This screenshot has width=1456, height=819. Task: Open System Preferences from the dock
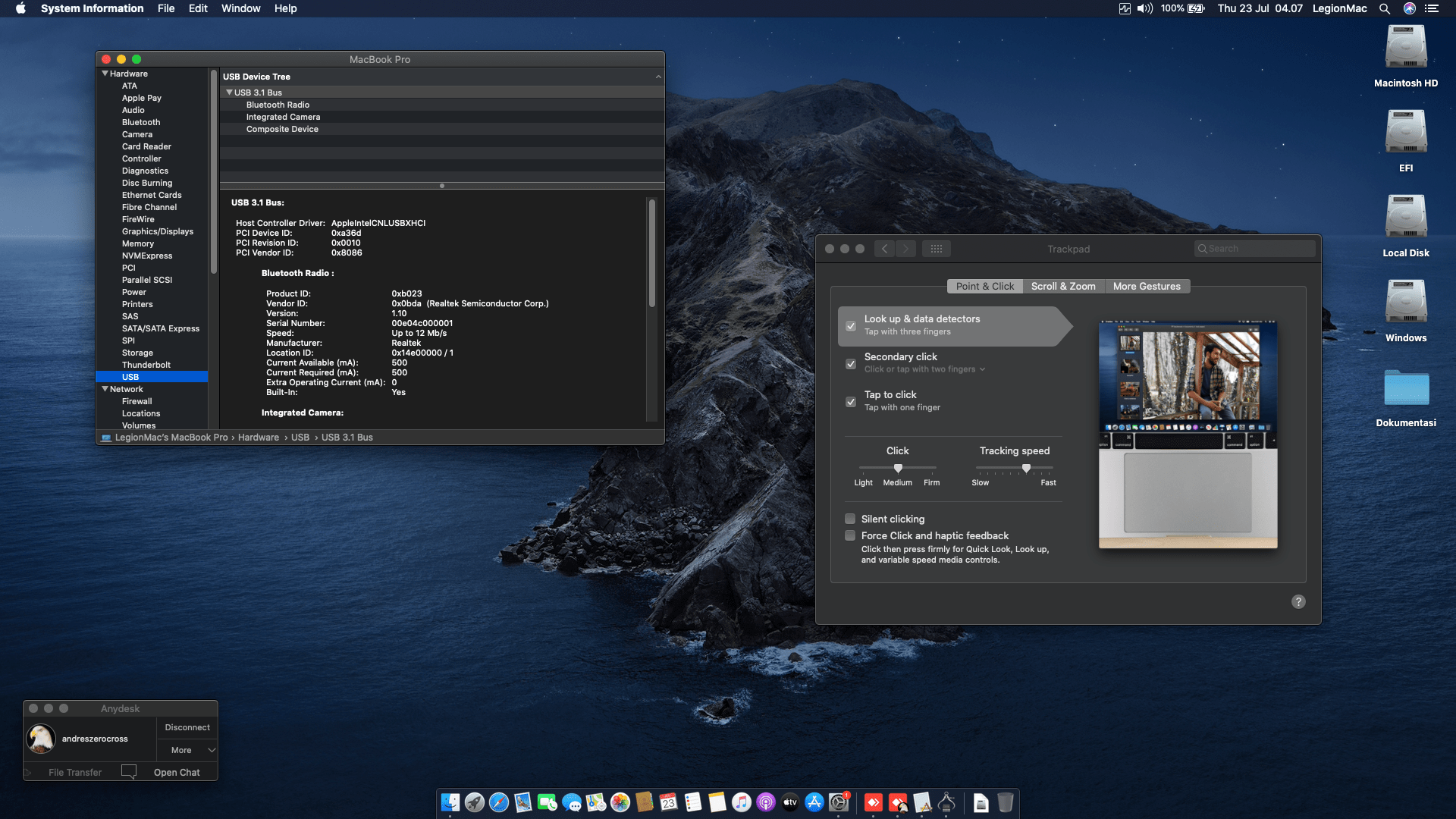[839, 802]
